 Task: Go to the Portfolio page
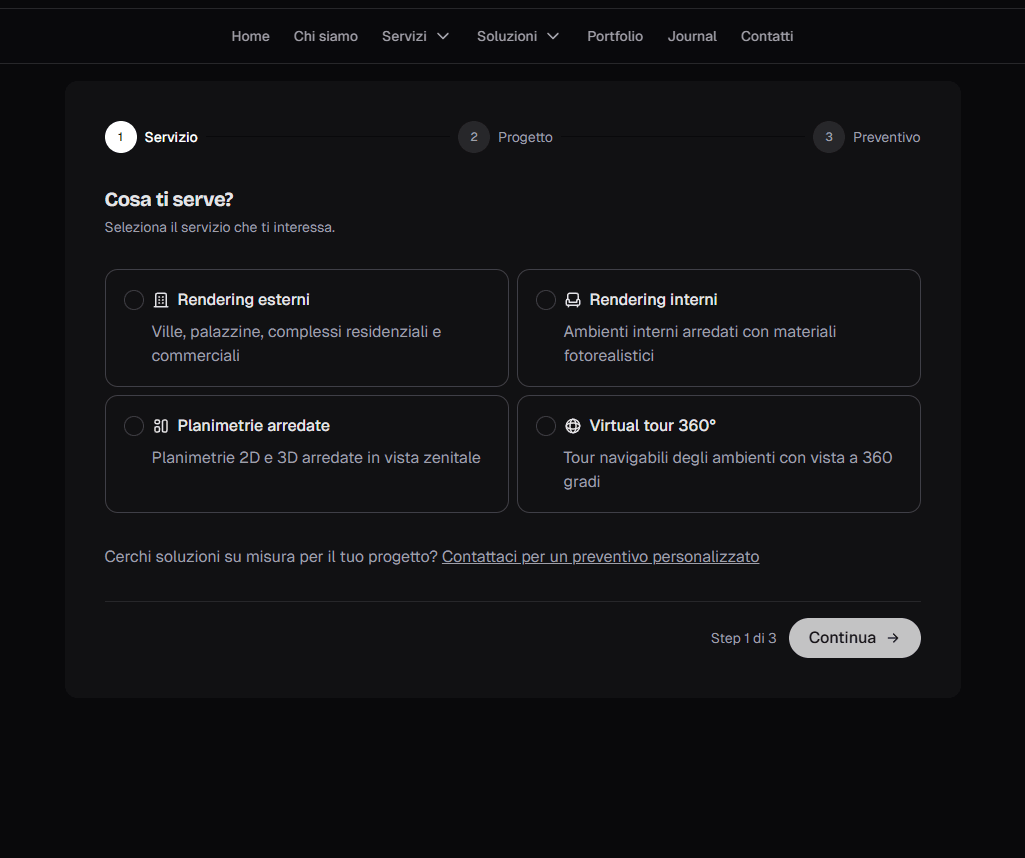coord(615,37)
